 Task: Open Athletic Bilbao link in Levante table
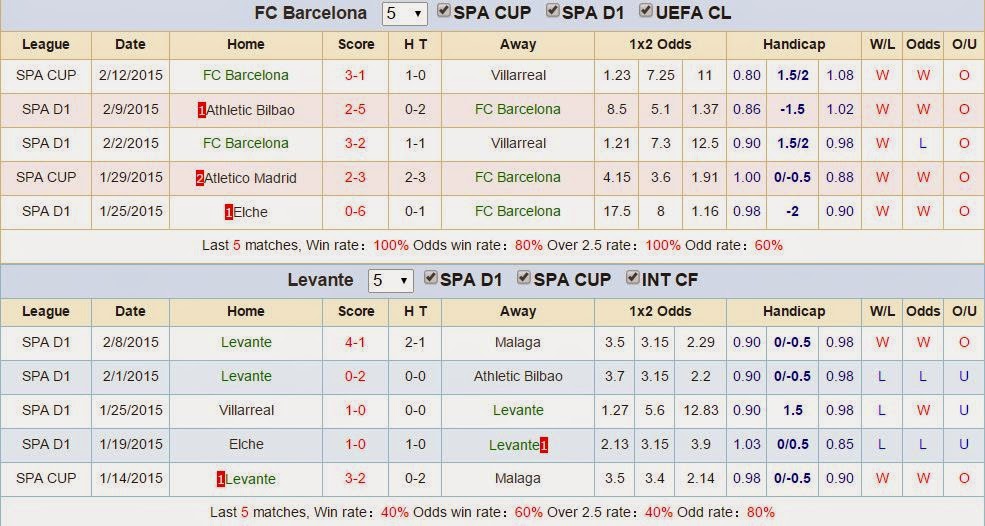click(x=518, y=376)
